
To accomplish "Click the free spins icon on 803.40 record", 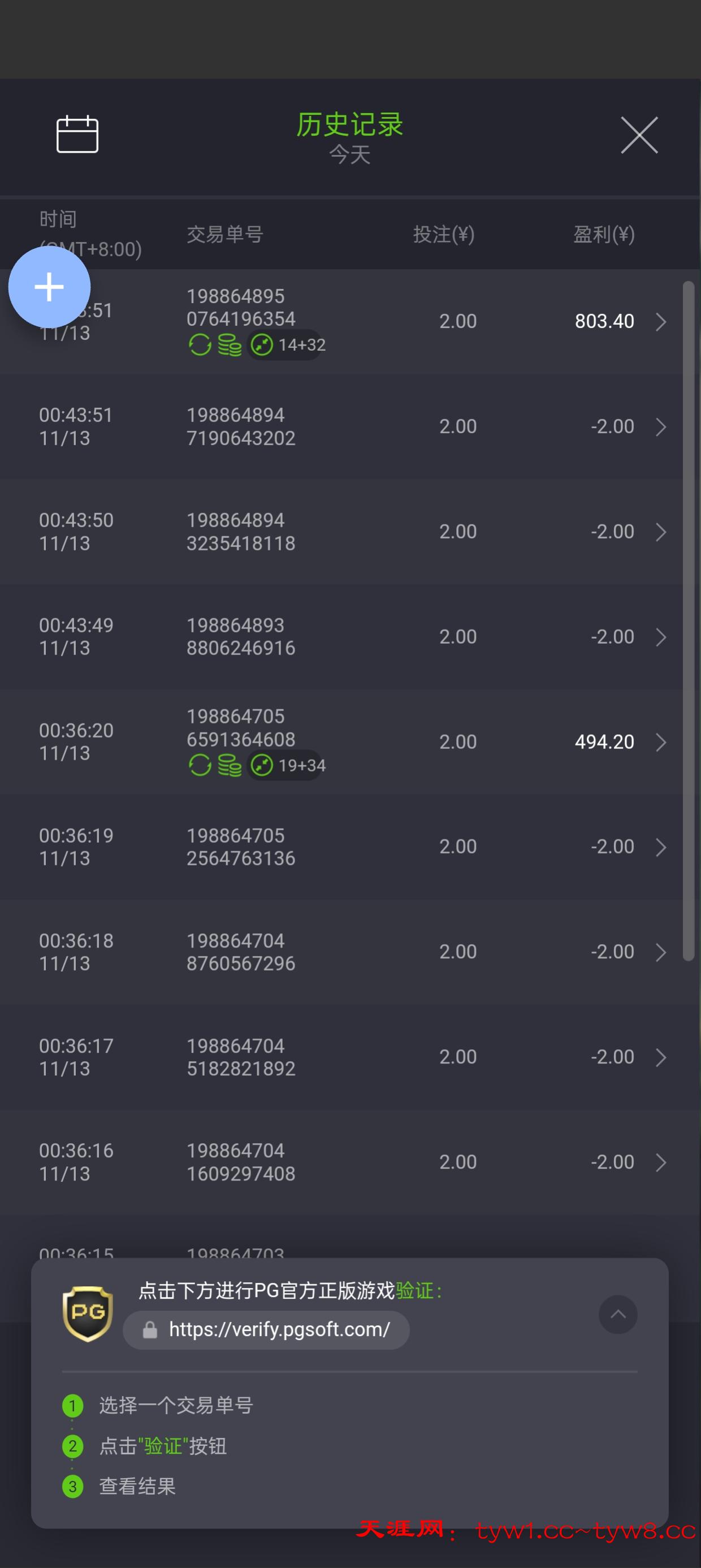I will (200, 345).
